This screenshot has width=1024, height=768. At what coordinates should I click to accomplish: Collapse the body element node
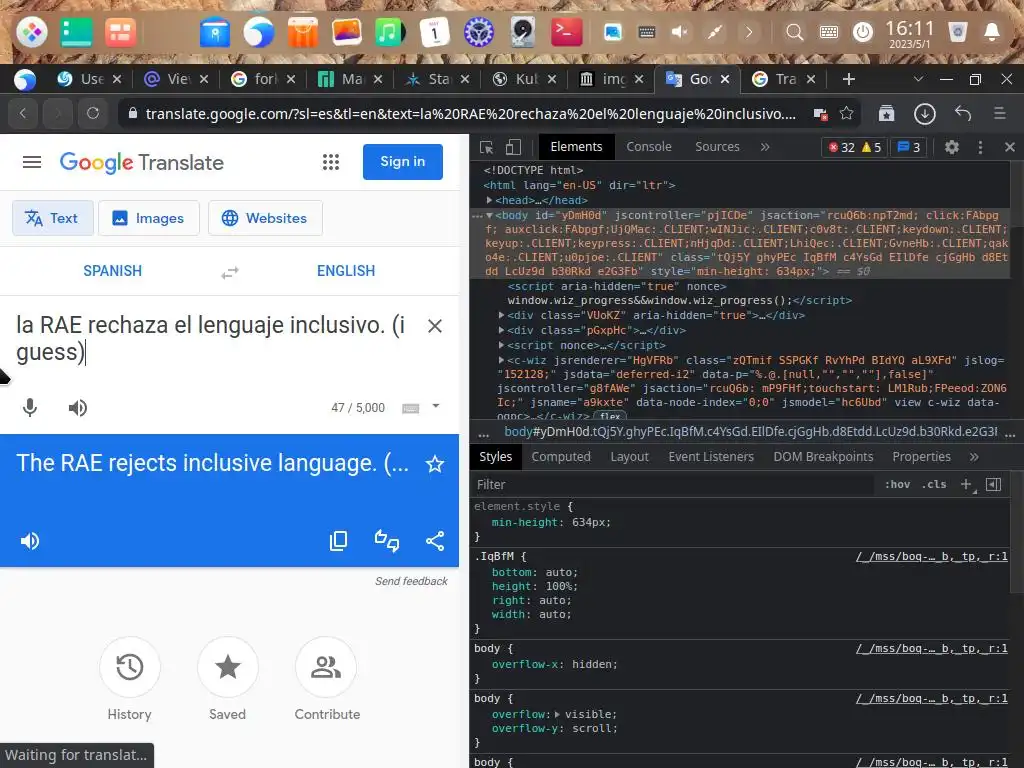pyautogui.click(x=489, y=215)
